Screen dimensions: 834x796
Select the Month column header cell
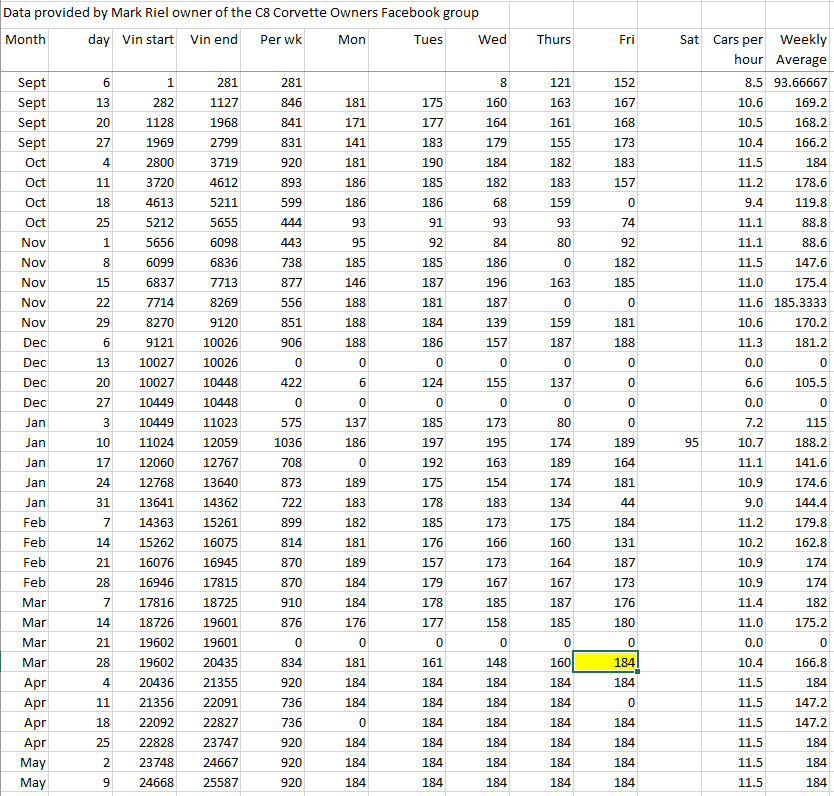pyautogui.click(x=26, y=40)
